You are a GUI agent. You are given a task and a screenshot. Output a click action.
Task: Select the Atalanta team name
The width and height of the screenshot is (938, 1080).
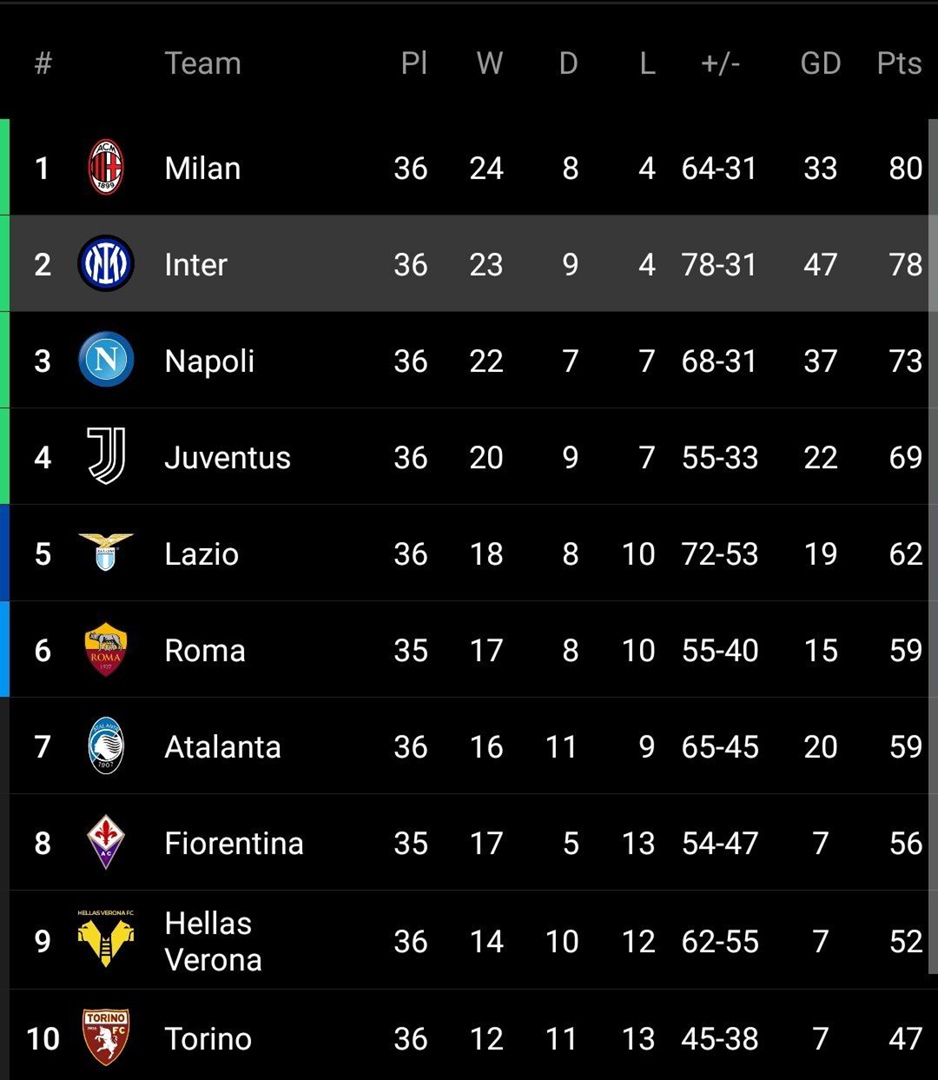222,747
